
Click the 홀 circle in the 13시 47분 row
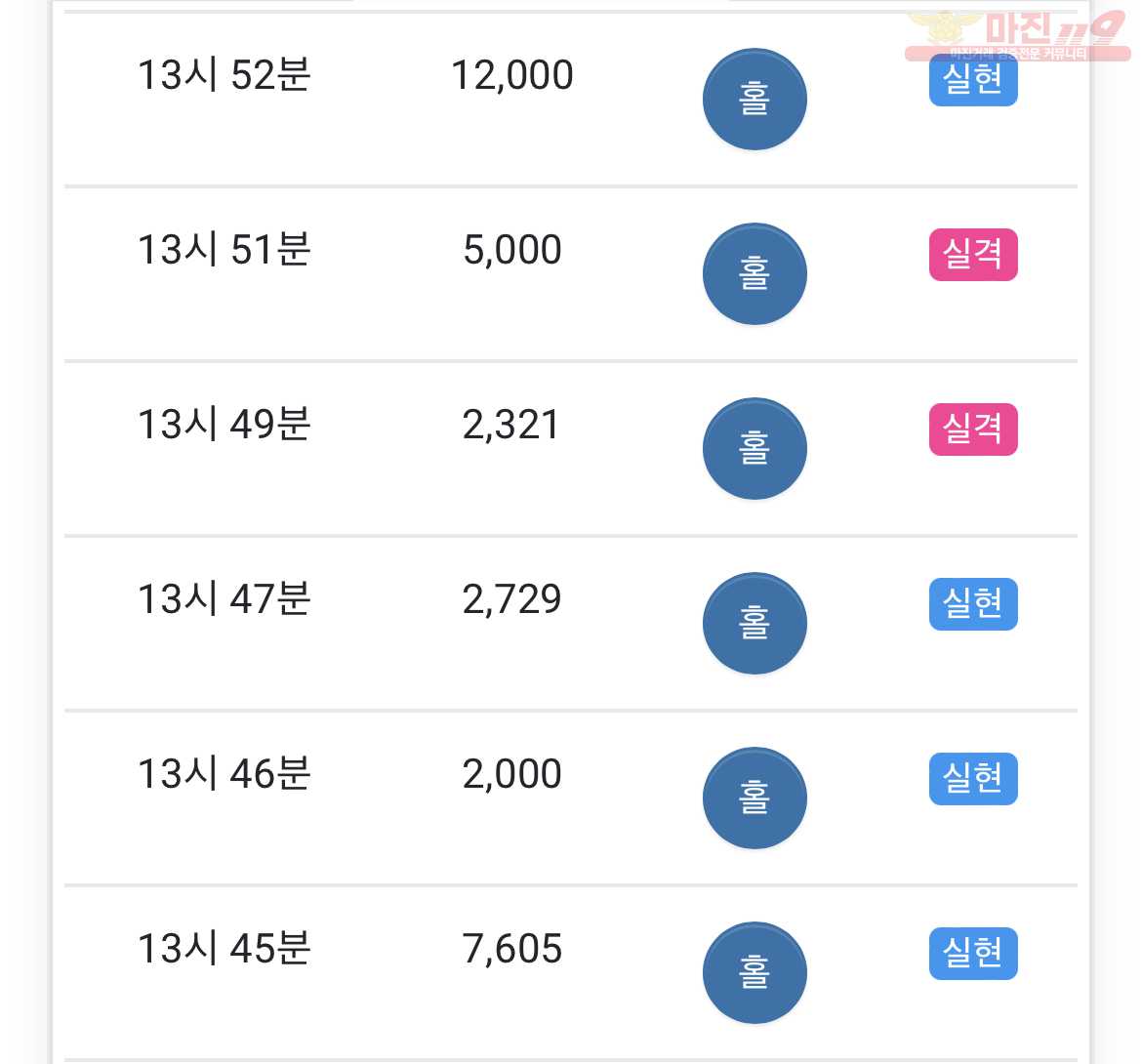pos(755,624)
